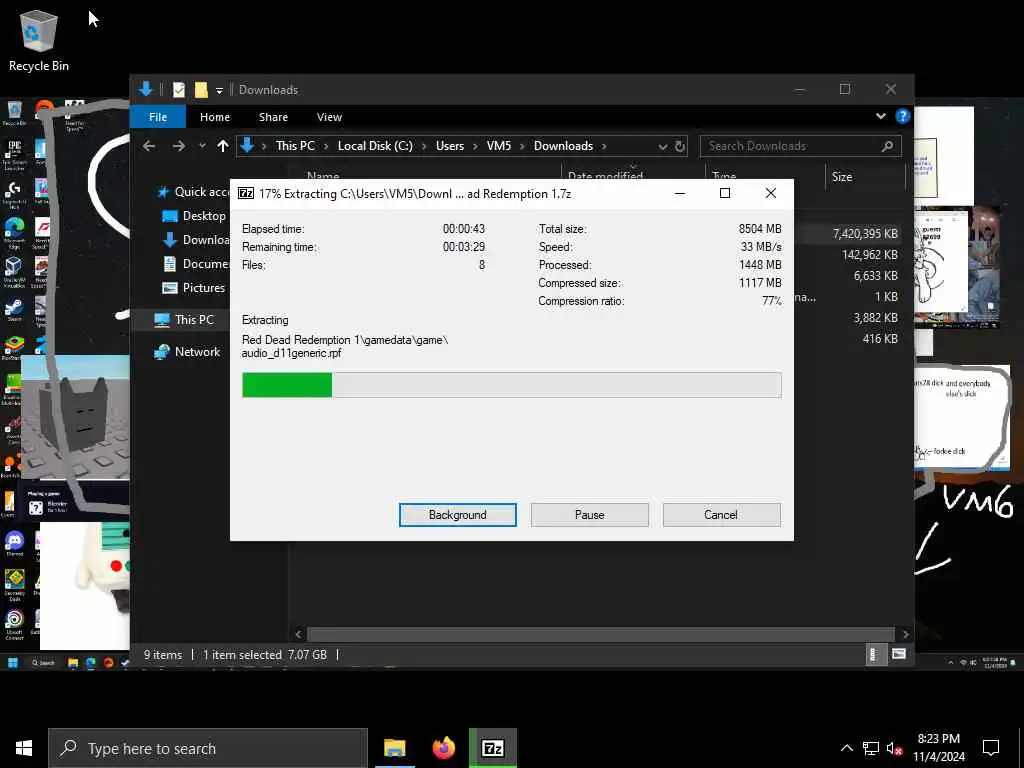
Task: Switch to large icons view
Action: pos(899,654)
